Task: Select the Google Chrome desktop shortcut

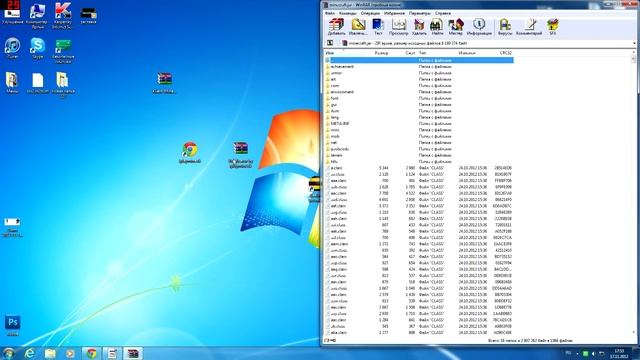Action: [190, 153]
